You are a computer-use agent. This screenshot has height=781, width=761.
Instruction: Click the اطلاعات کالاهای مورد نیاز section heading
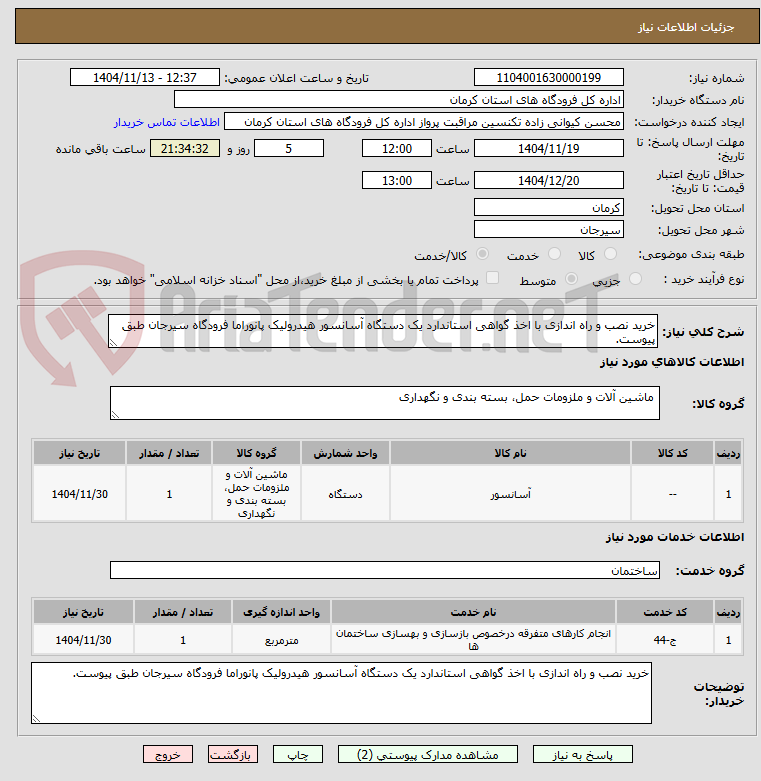672,362
